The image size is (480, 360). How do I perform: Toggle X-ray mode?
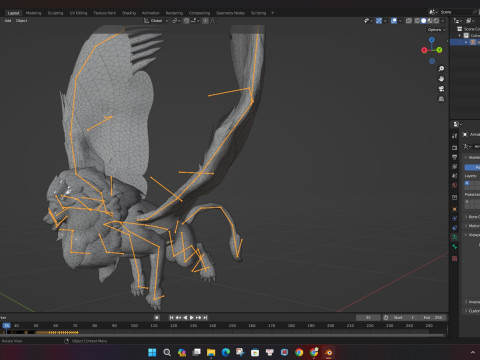click(x=409, y=21)
